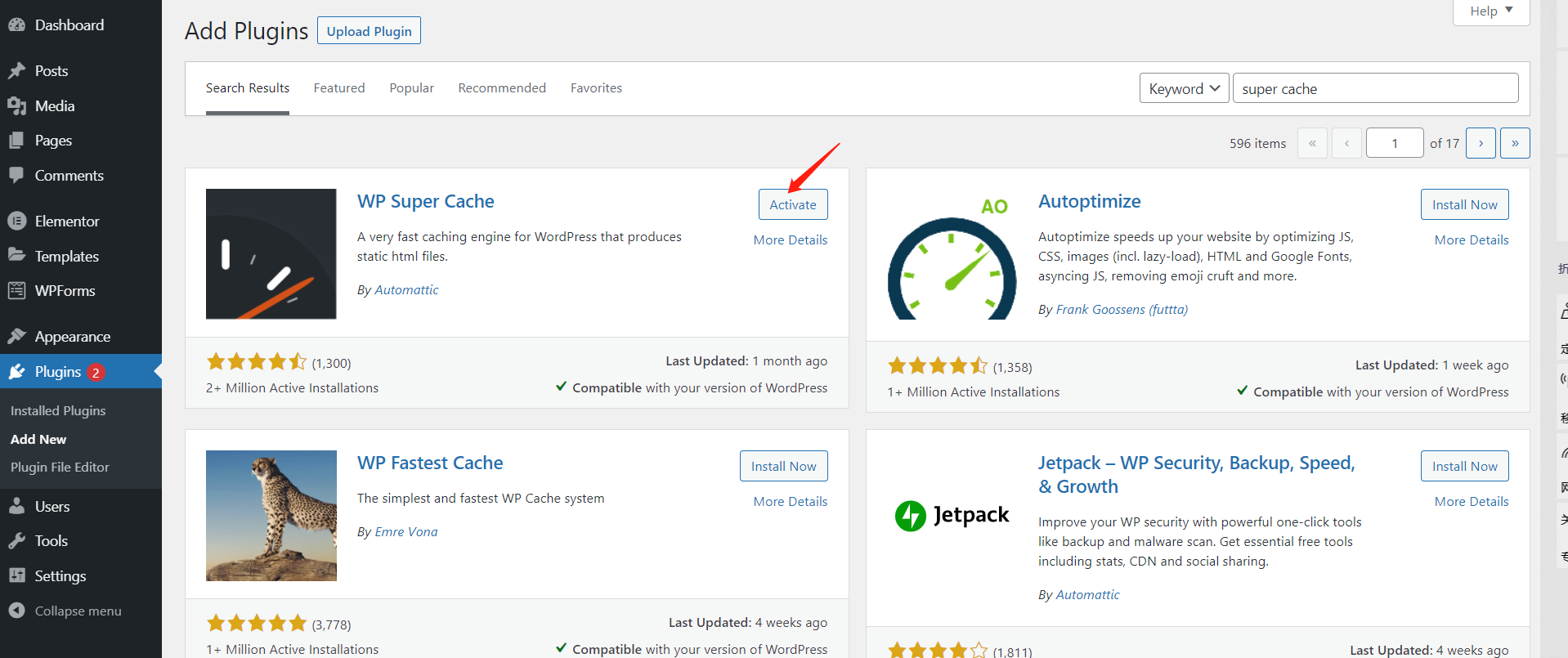The width and height of the screenshot is (1568, 658).
Task: Switch to Recommended tab
Action: (x=502, y=88)
